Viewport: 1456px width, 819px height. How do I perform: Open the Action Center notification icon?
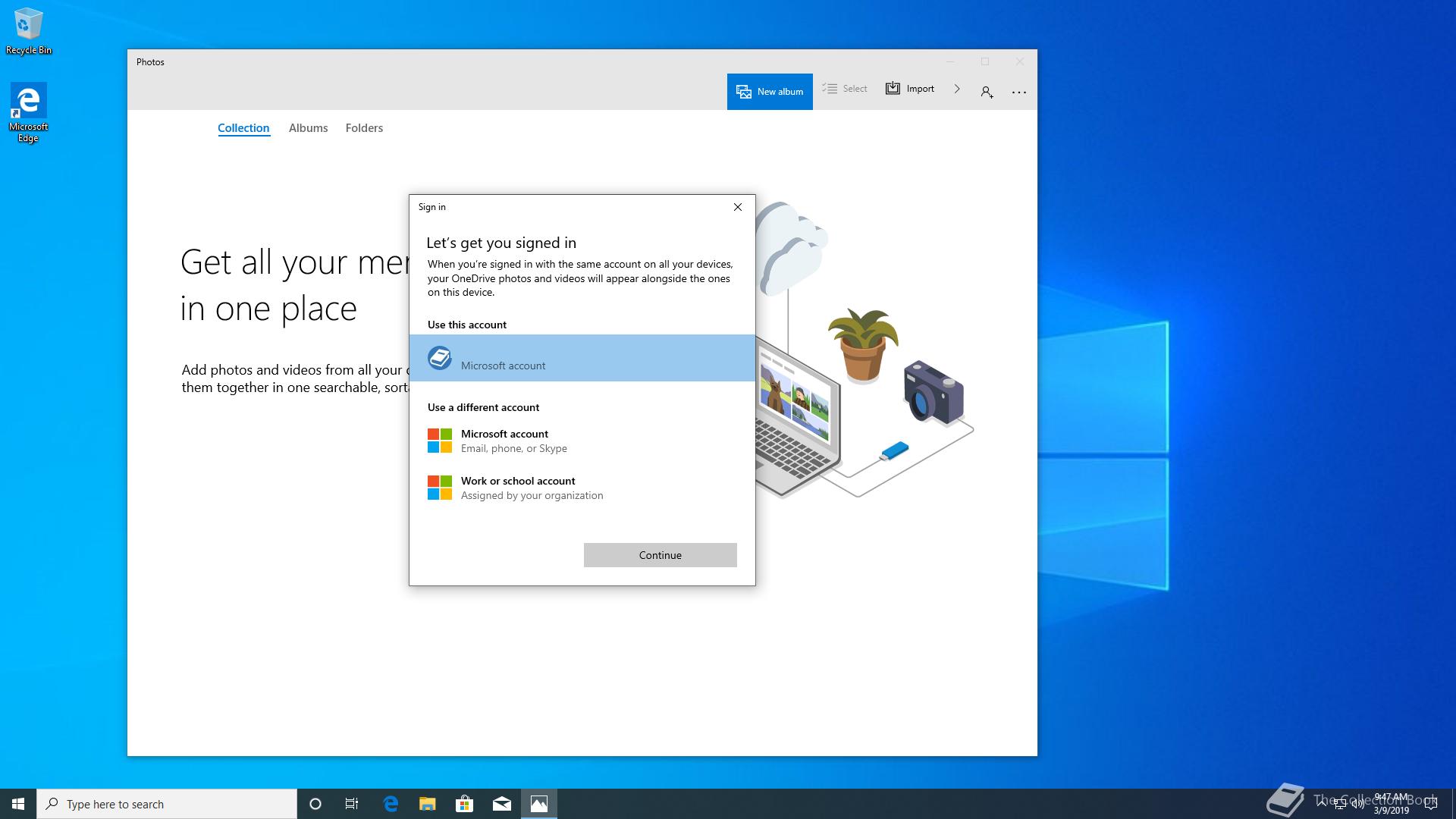coord(1431,804)
